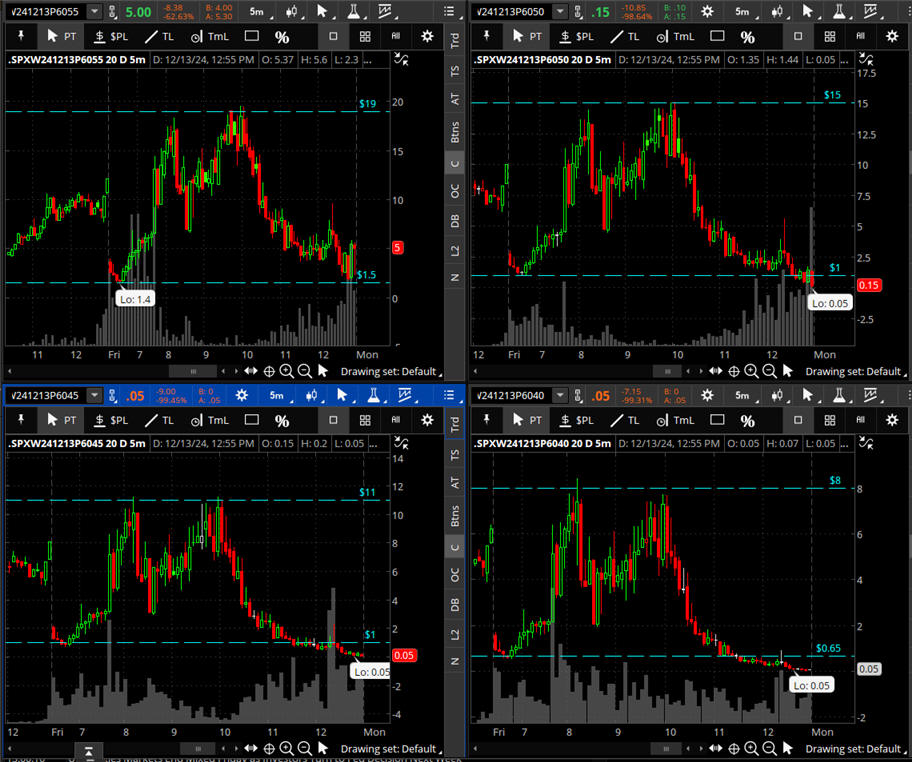Select the TL trendline button in P6040 toolbar
Screen dimensions: 912x762
pos(625,419)
